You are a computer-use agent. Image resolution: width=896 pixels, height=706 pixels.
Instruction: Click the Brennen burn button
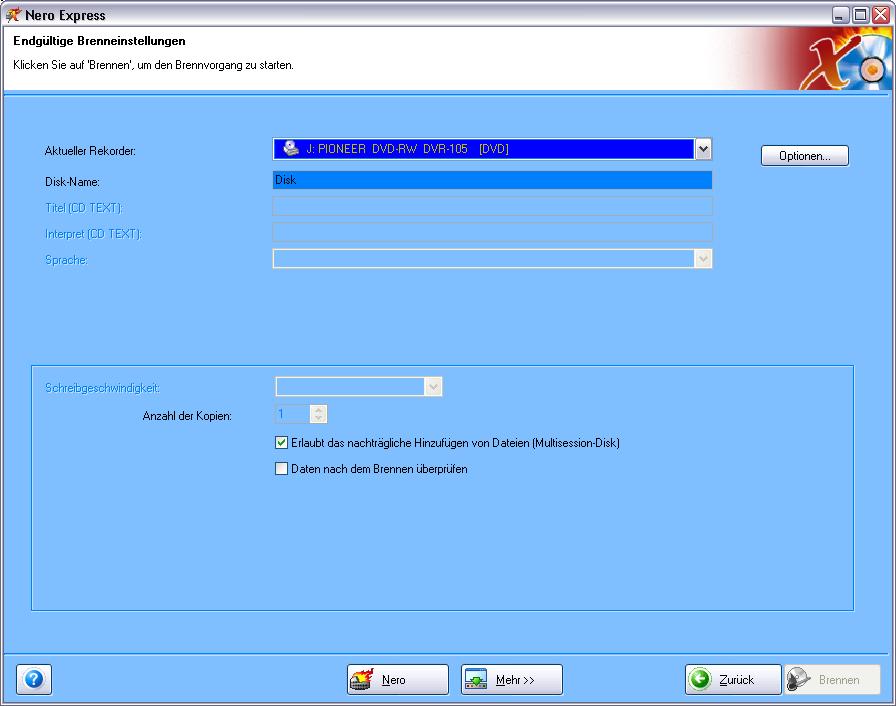point(832,679)
